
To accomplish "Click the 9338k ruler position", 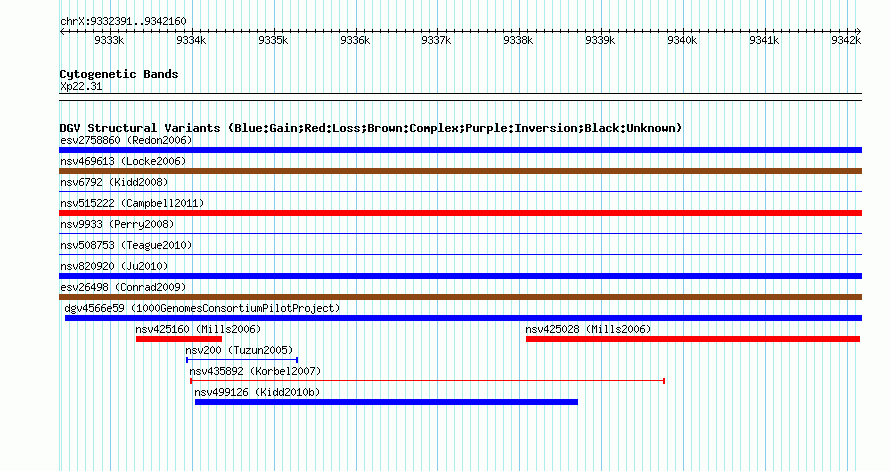I will click(x=518, y=40).
